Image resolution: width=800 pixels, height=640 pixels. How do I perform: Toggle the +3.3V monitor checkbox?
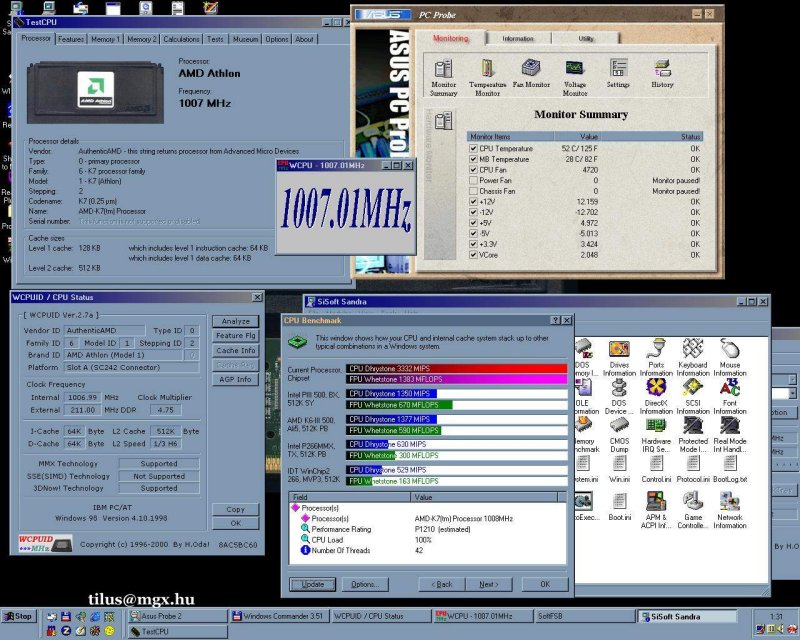[473, 244]
